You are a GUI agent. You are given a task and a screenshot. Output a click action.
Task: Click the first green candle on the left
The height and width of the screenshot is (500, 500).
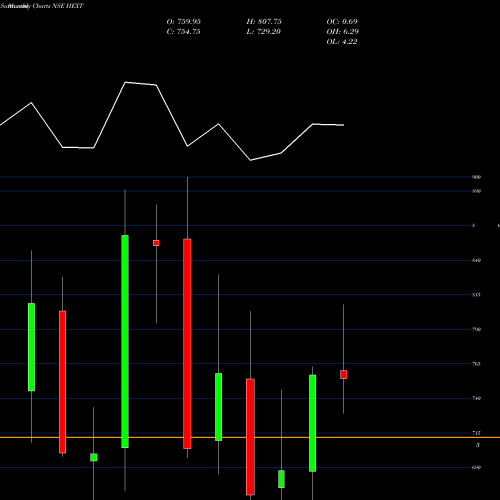(x=31, y=347)
